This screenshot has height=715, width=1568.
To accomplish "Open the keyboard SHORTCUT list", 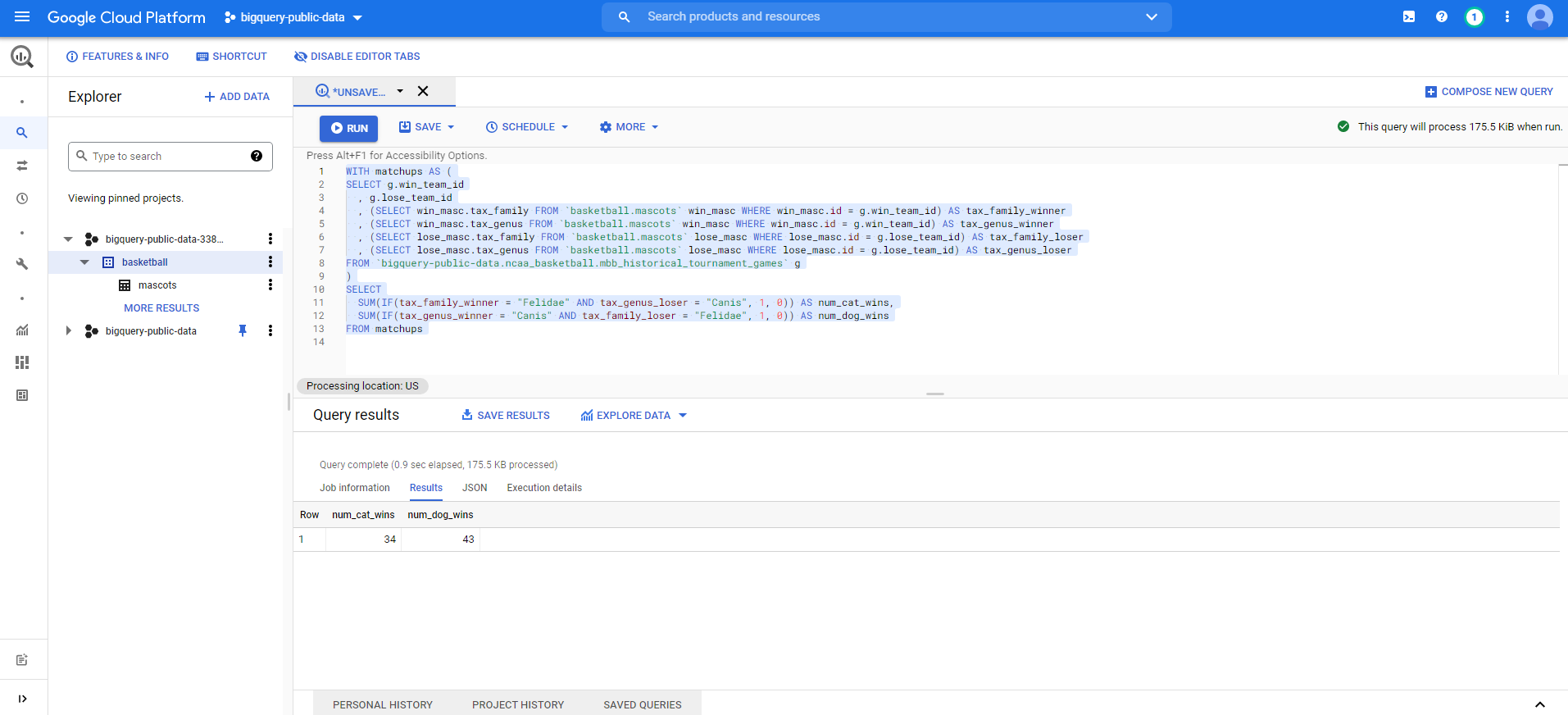I will pyautogui.click(x=232, y=57).
